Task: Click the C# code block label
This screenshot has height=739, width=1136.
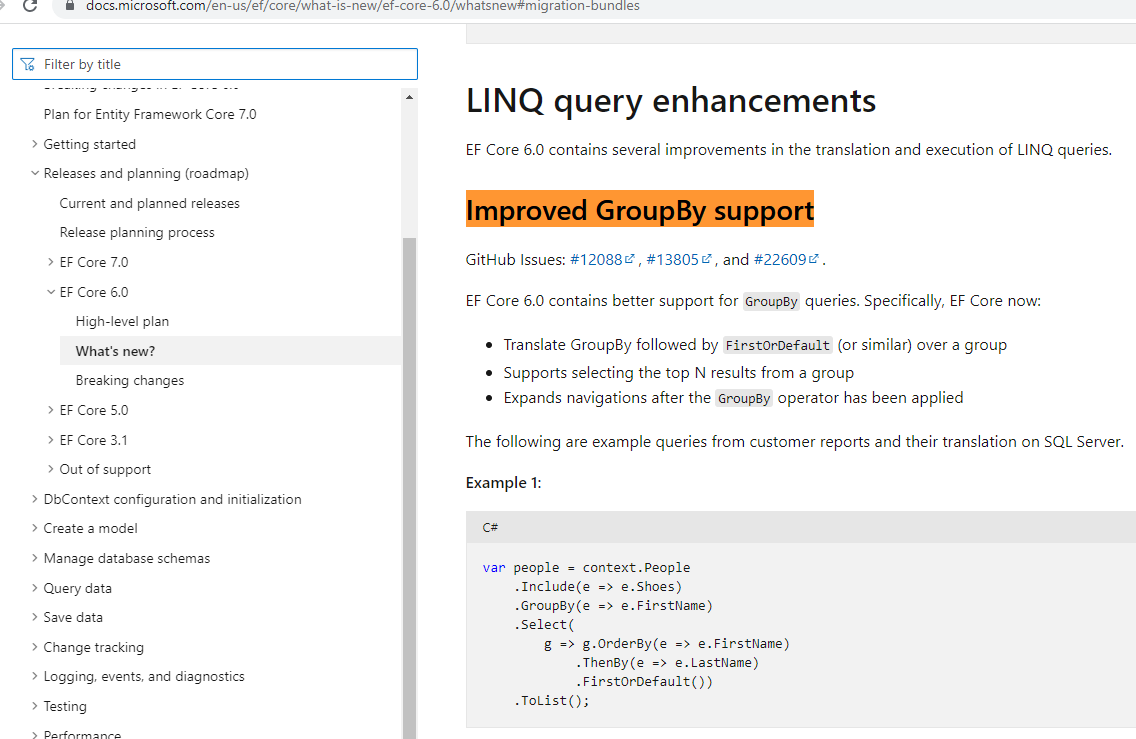Action: 490,527
